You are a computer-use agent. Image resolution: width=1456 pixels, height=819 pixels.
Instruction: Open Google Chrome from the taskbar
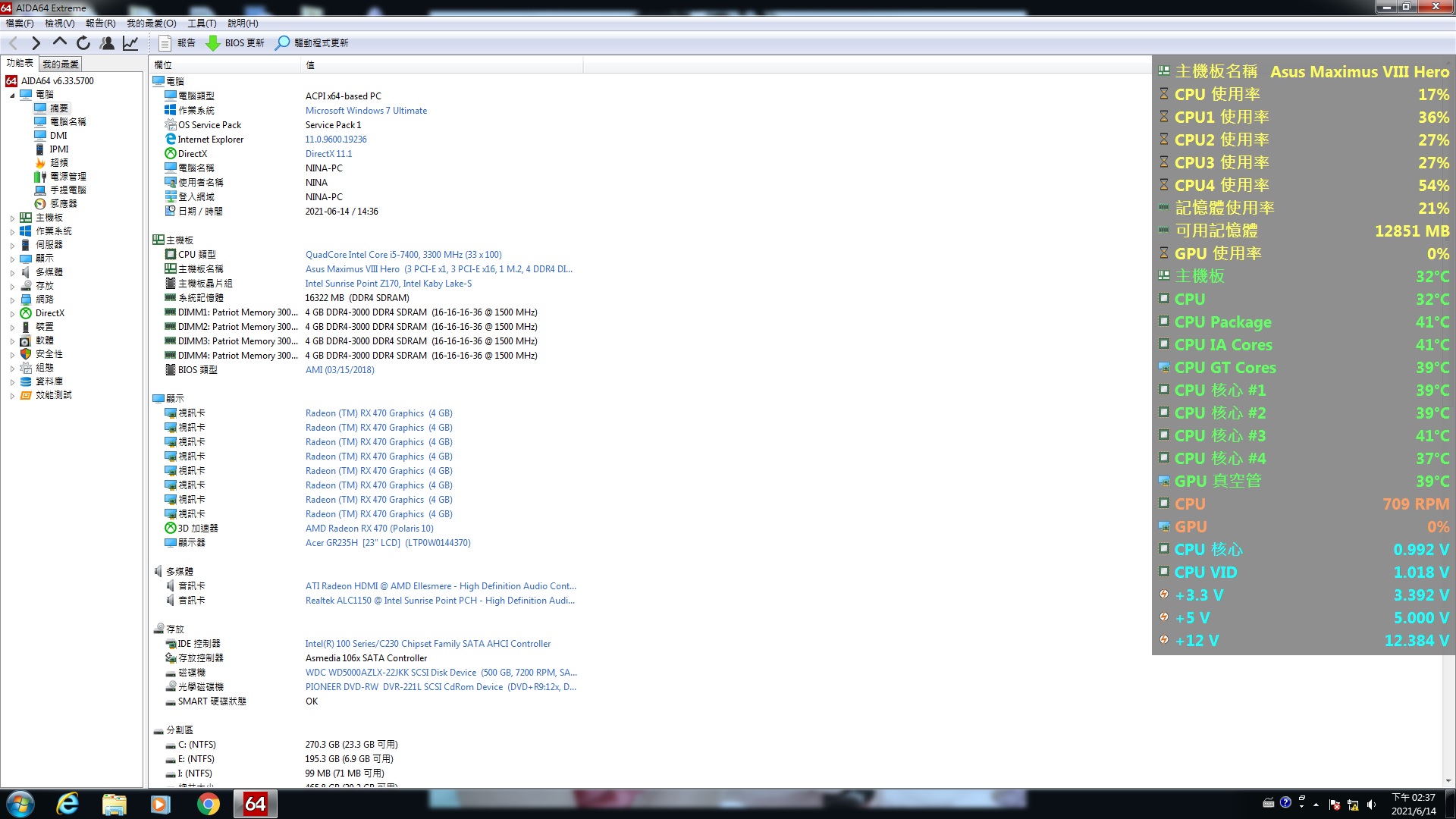pyautogui.click(x=208, y=804)
